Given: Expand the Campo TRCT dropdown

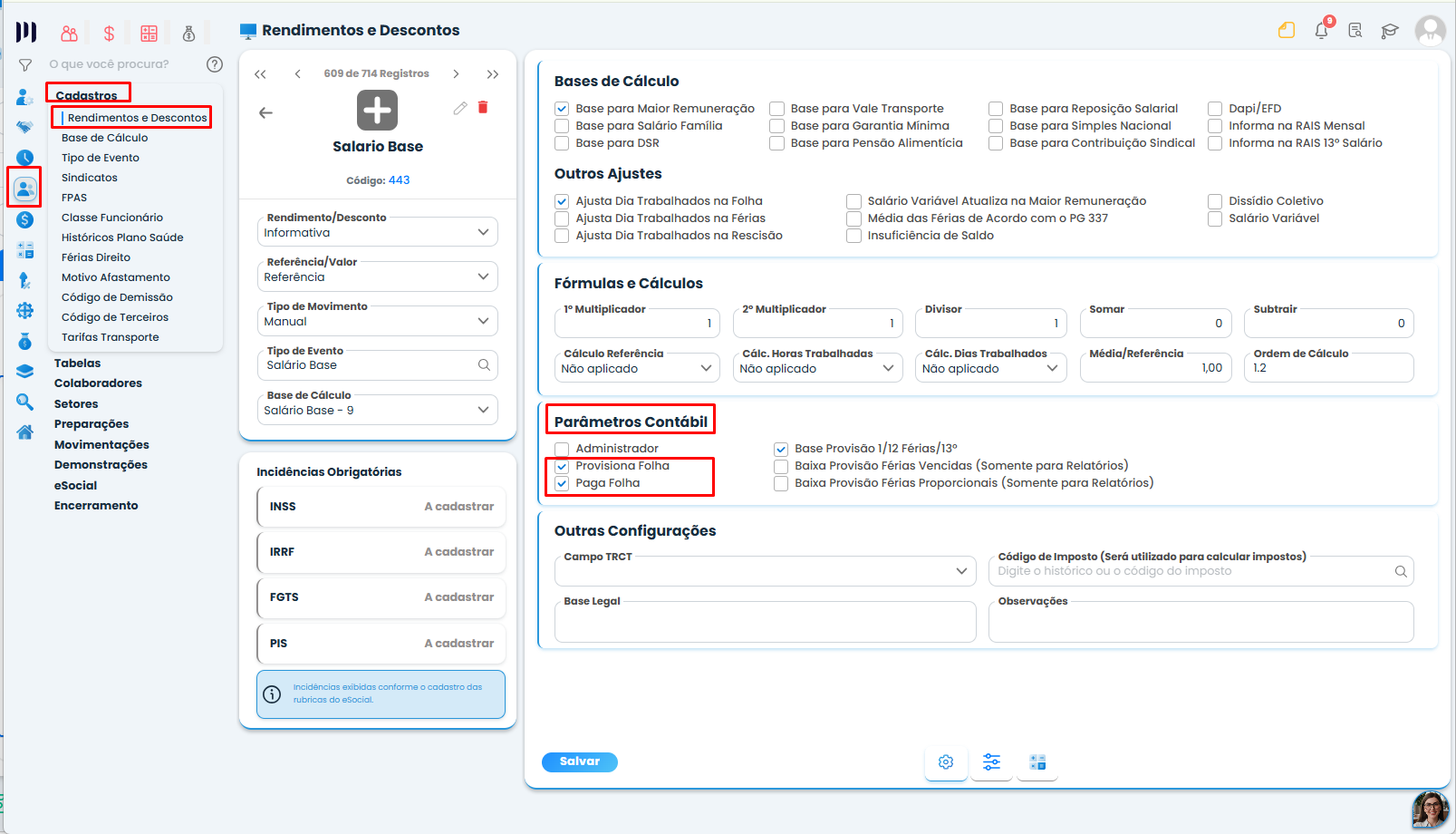Looking at the screenshot, I should click(766, 571).
